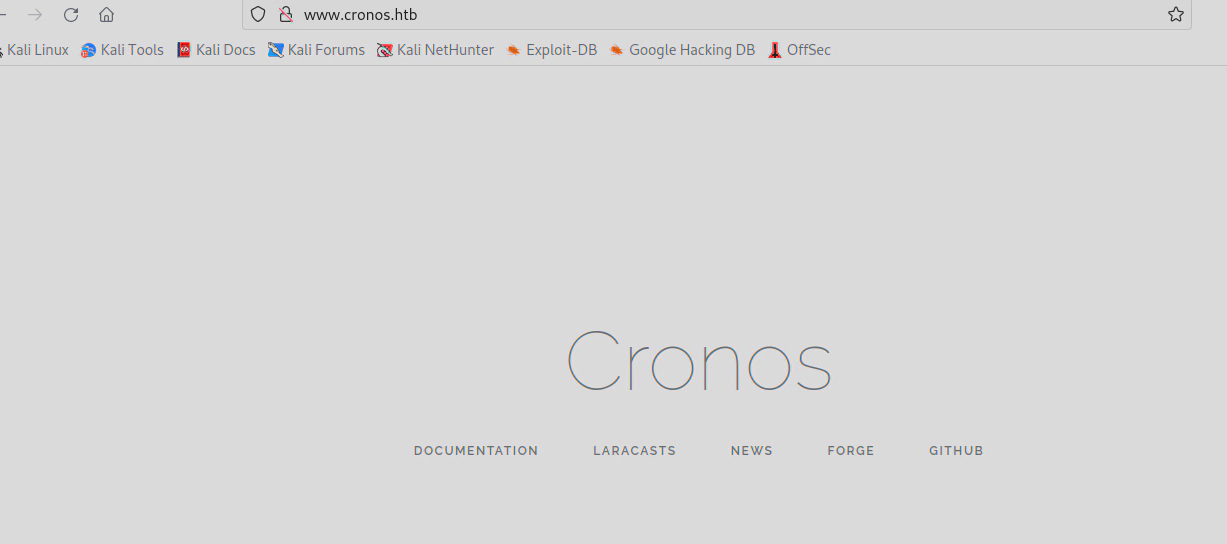Visit the LARACASTS link
This screenshot has width=1227, height=544.
[635, 451]
